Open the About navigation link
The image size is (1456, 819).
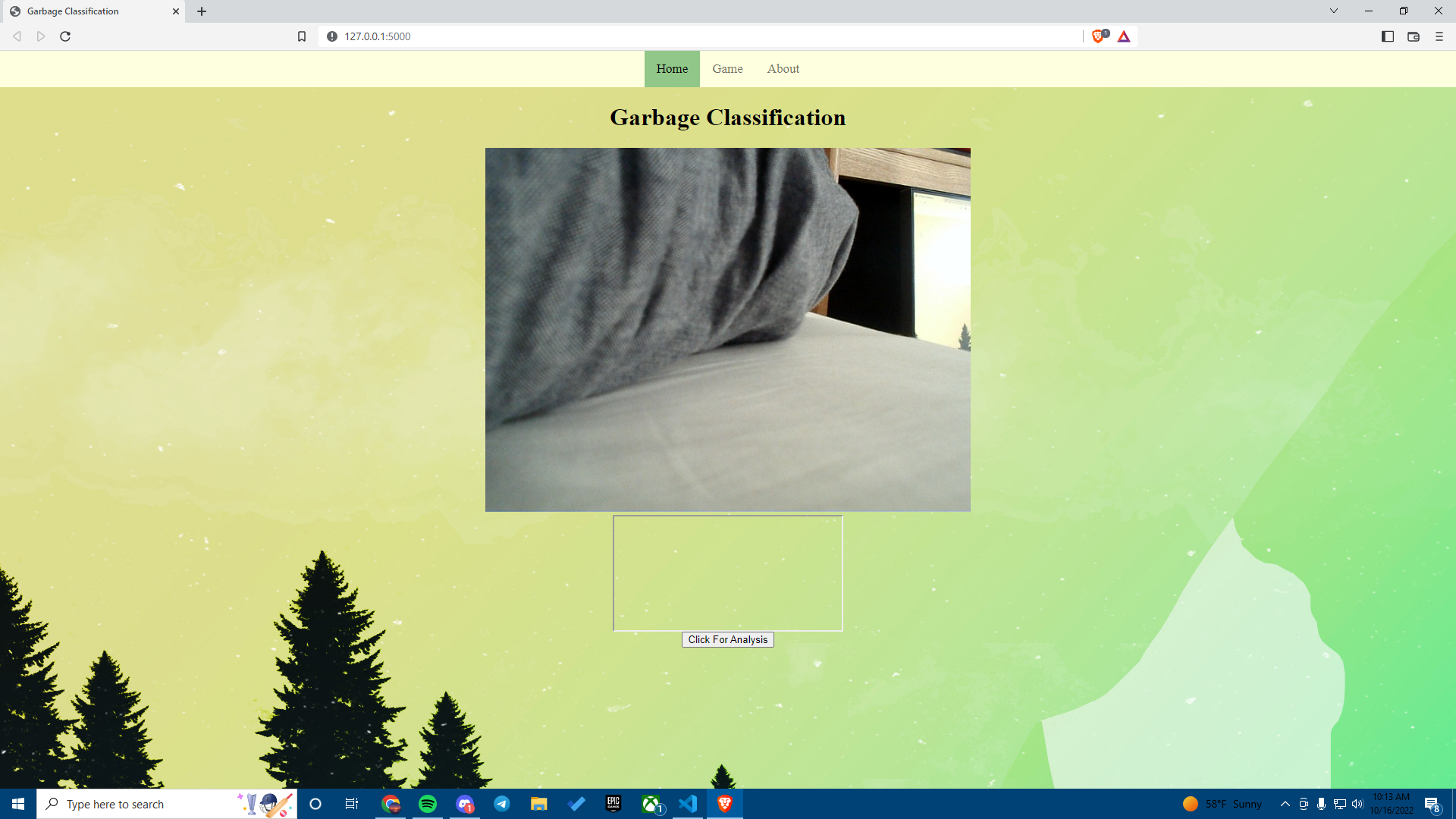click(x=783, y=69)
